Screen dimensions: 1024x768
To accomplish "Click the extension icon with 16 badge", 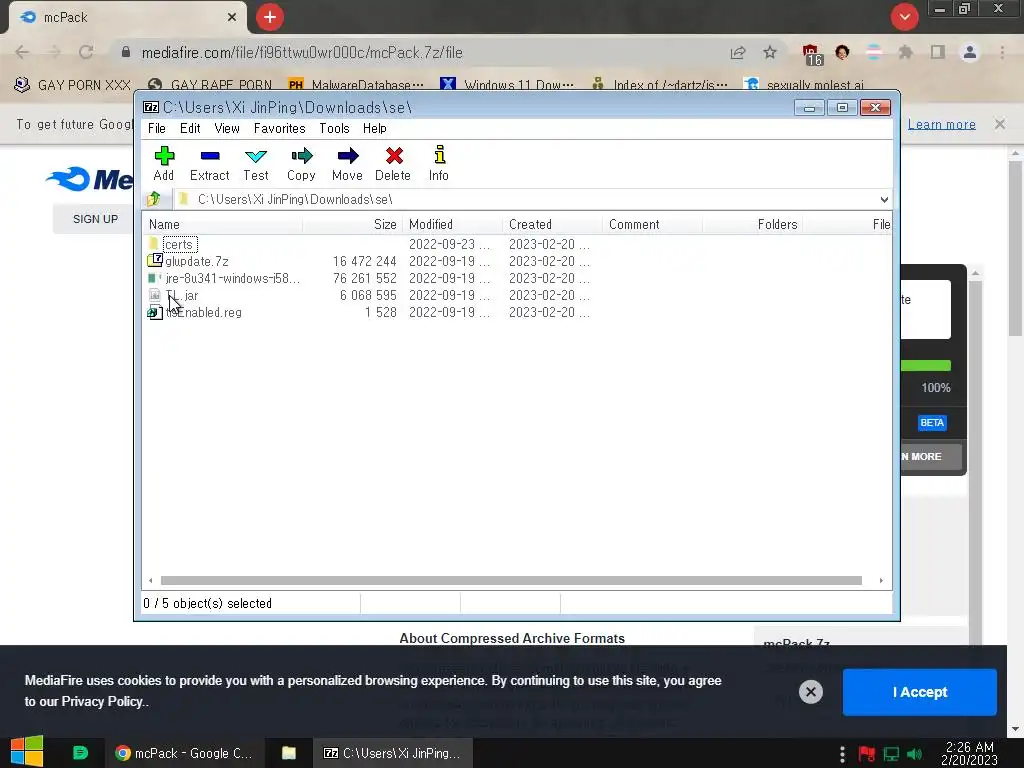I will click(812, 55).
